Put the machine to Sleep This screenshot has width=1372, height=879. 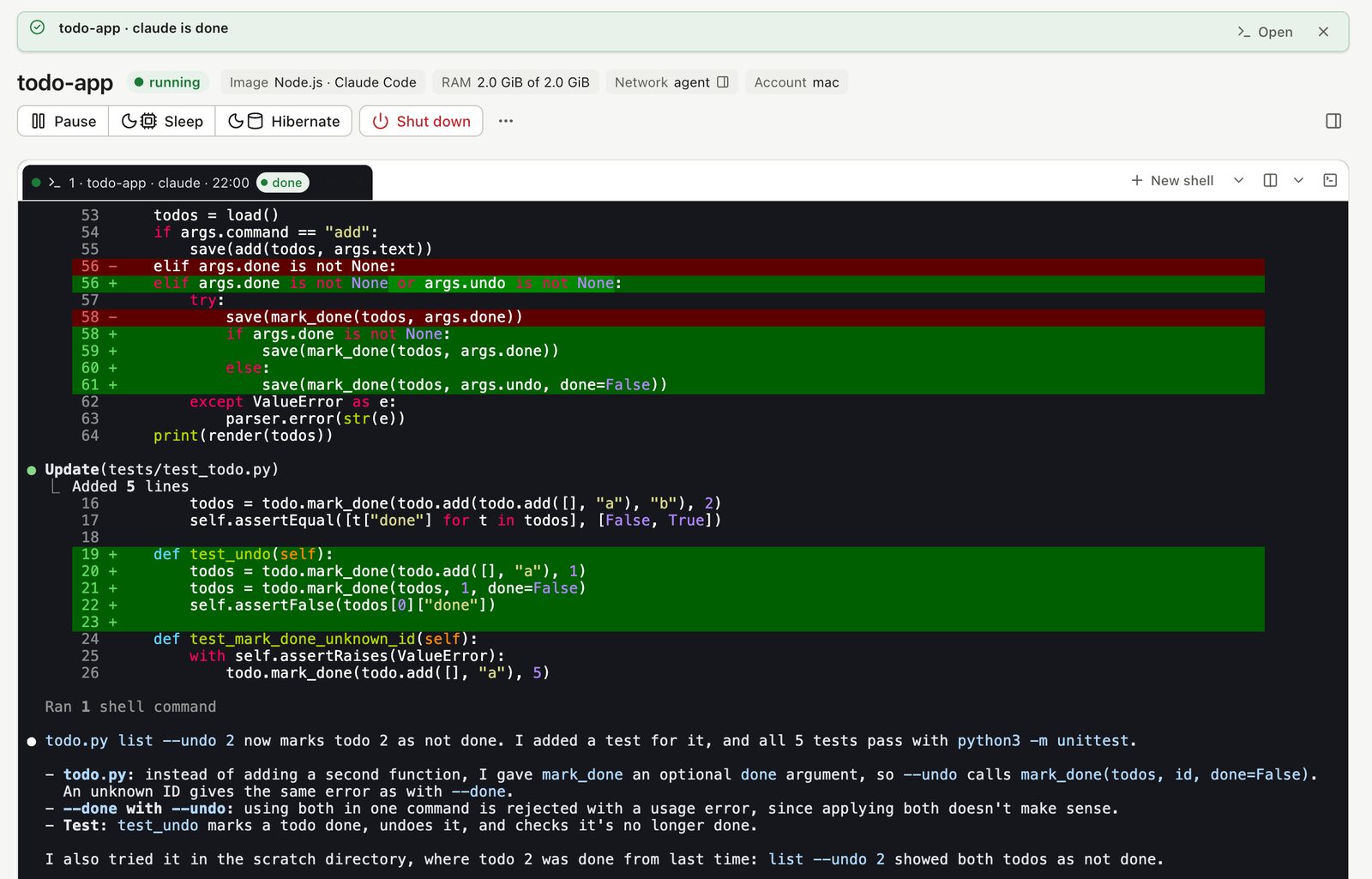162,121
